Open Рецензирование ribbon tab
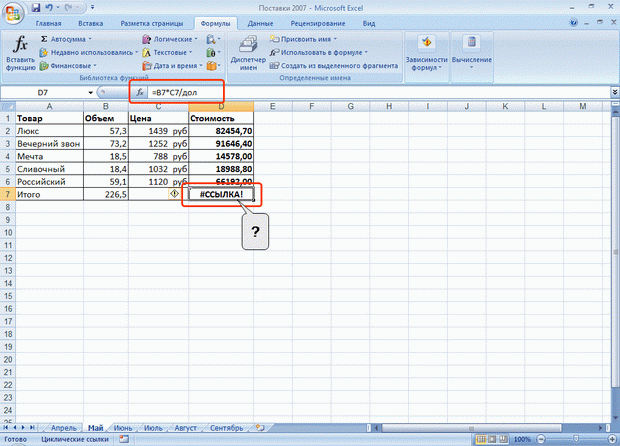Screen dimensions: 620x446 [318, 23]
